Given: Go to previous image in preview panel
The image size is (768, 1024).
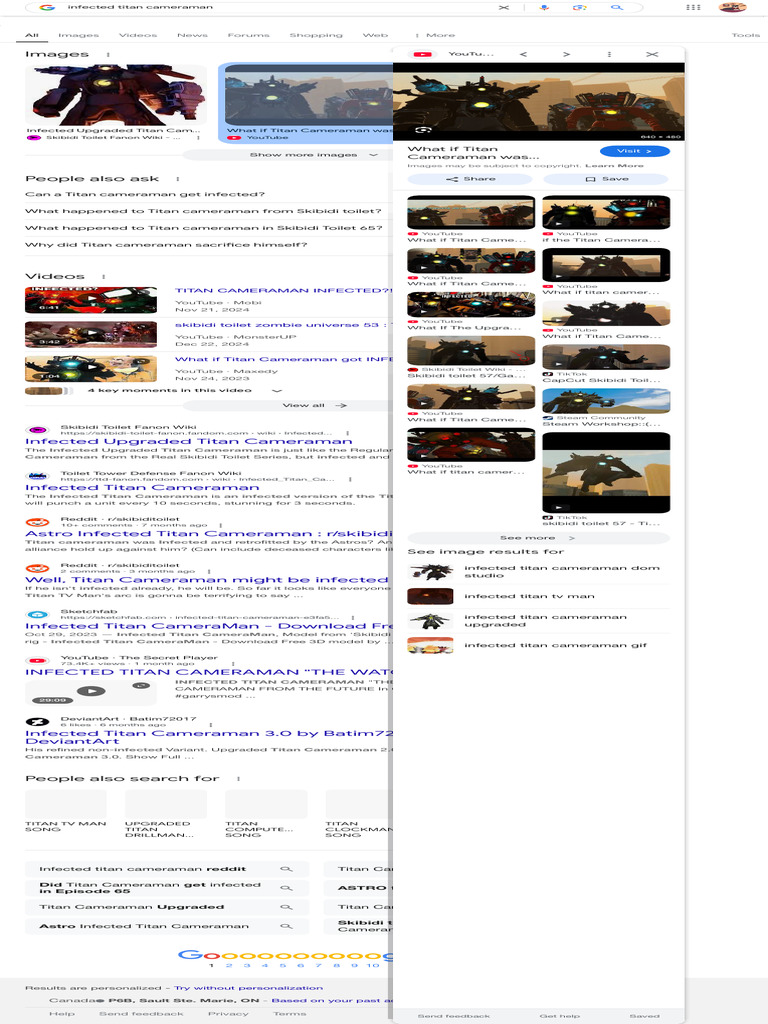Looking at the screenshot, I should pos(523,54).
